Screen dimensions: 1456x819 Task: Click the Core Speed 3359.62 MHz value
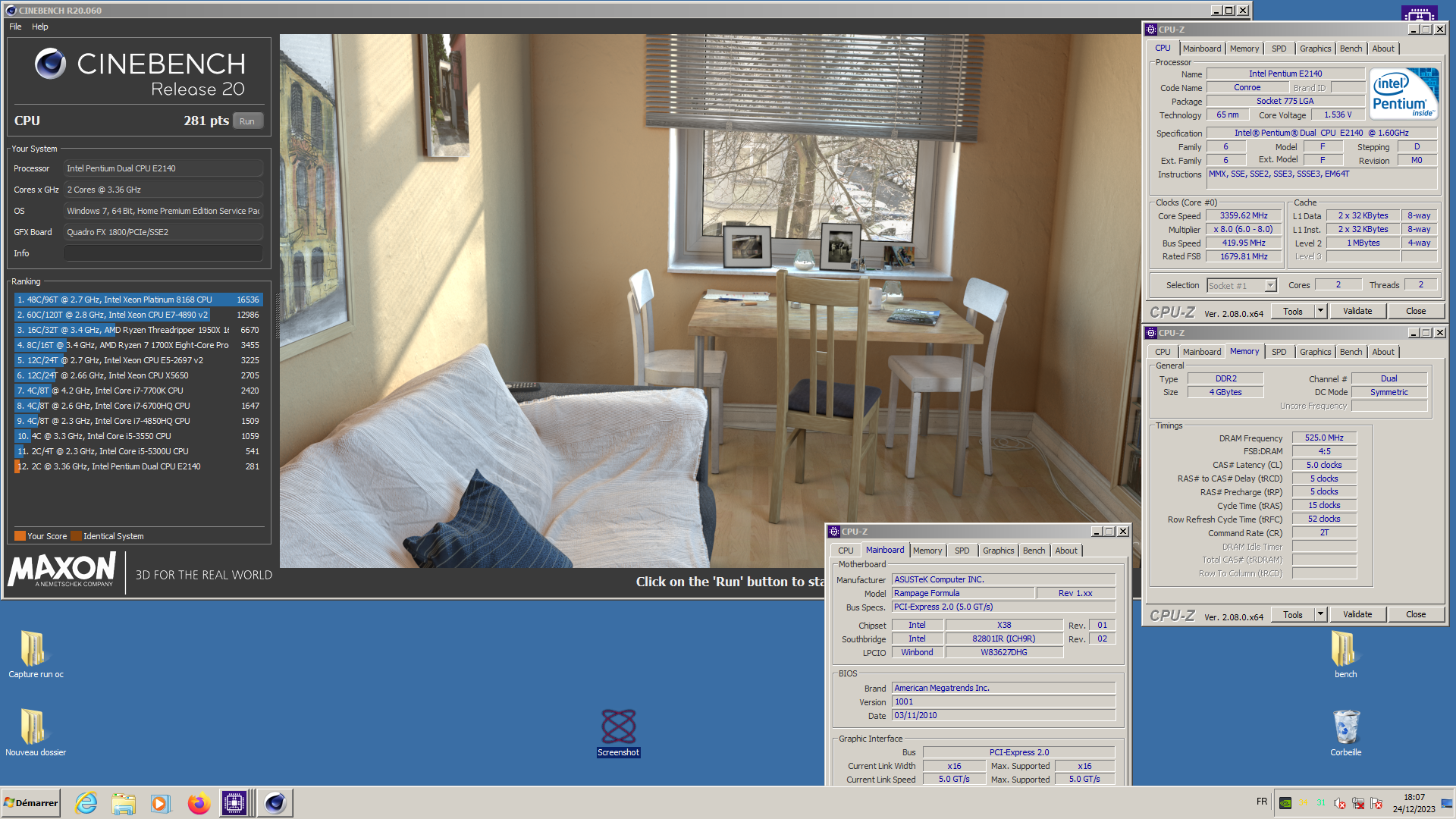(x=1244, y=216)
